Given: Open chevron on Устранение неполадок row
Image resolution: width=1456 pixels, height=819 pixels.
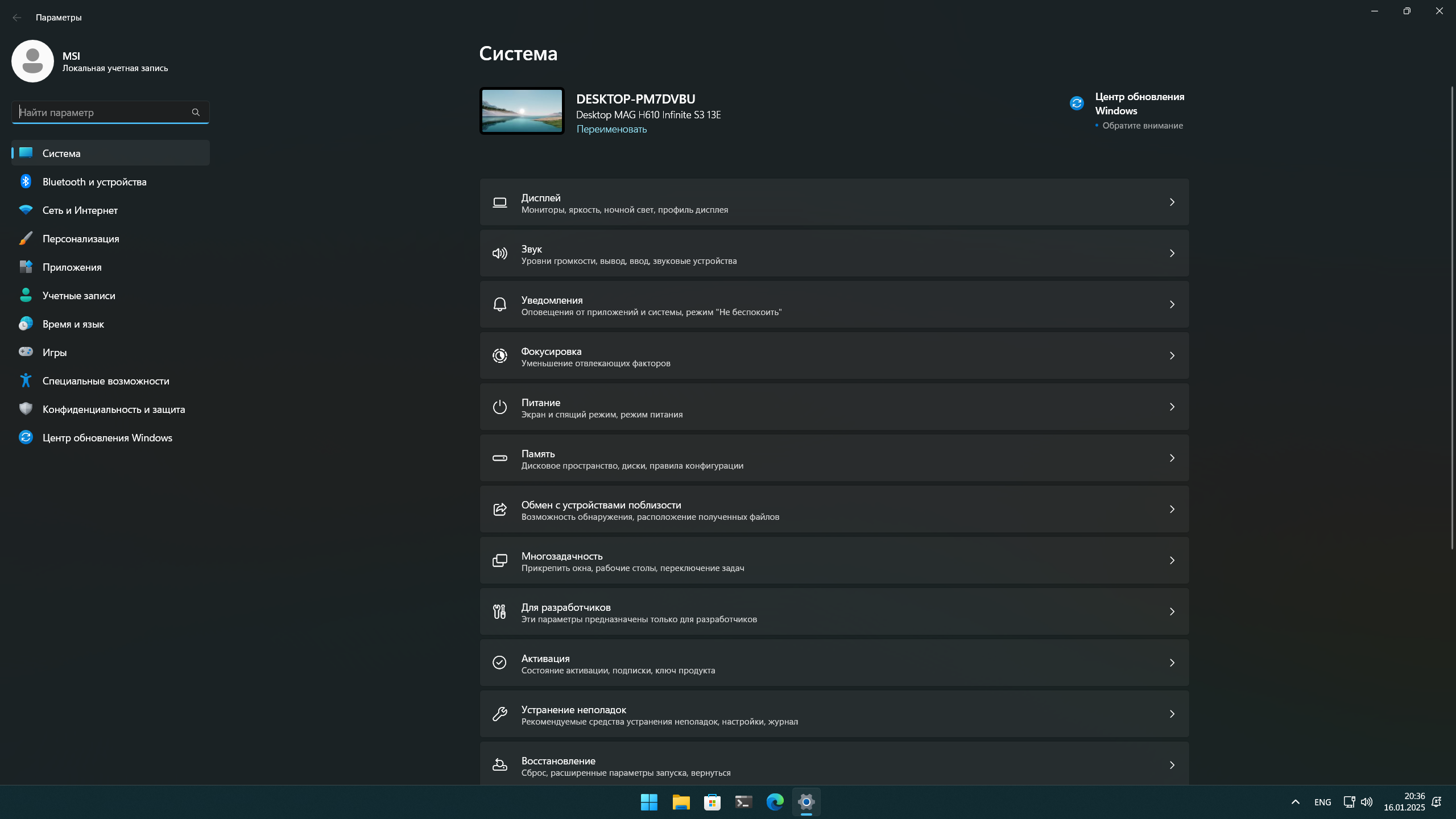Looking at the screenshot, I should coord(1172,714).
